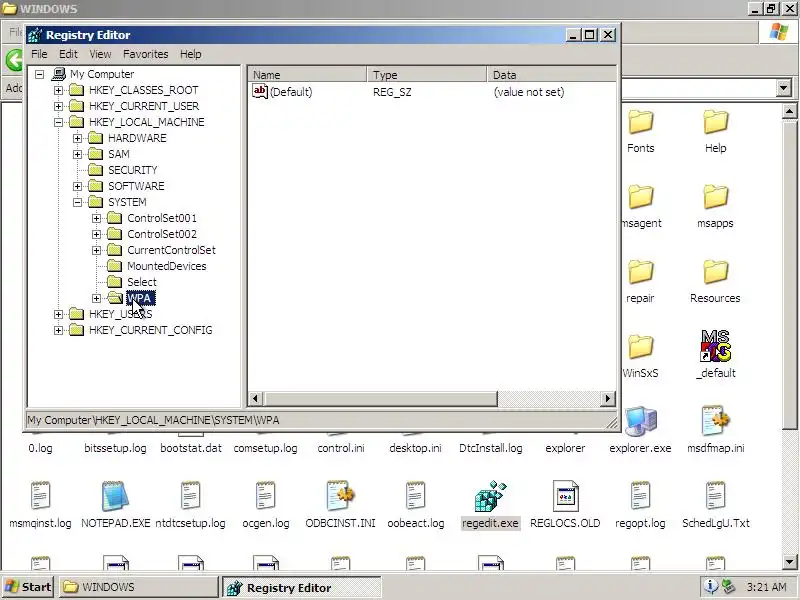
Task: Expand CurrentControlSet key
Action: point(96,251)
